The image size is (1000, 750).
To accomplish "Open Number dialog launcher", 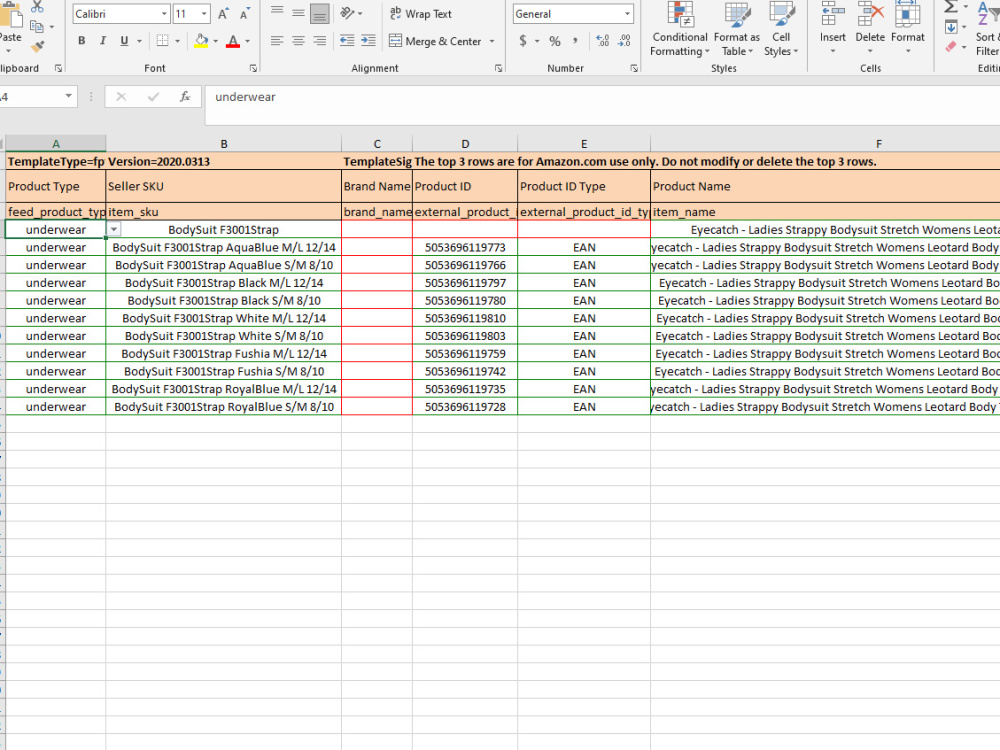I will tap(634, 68).
